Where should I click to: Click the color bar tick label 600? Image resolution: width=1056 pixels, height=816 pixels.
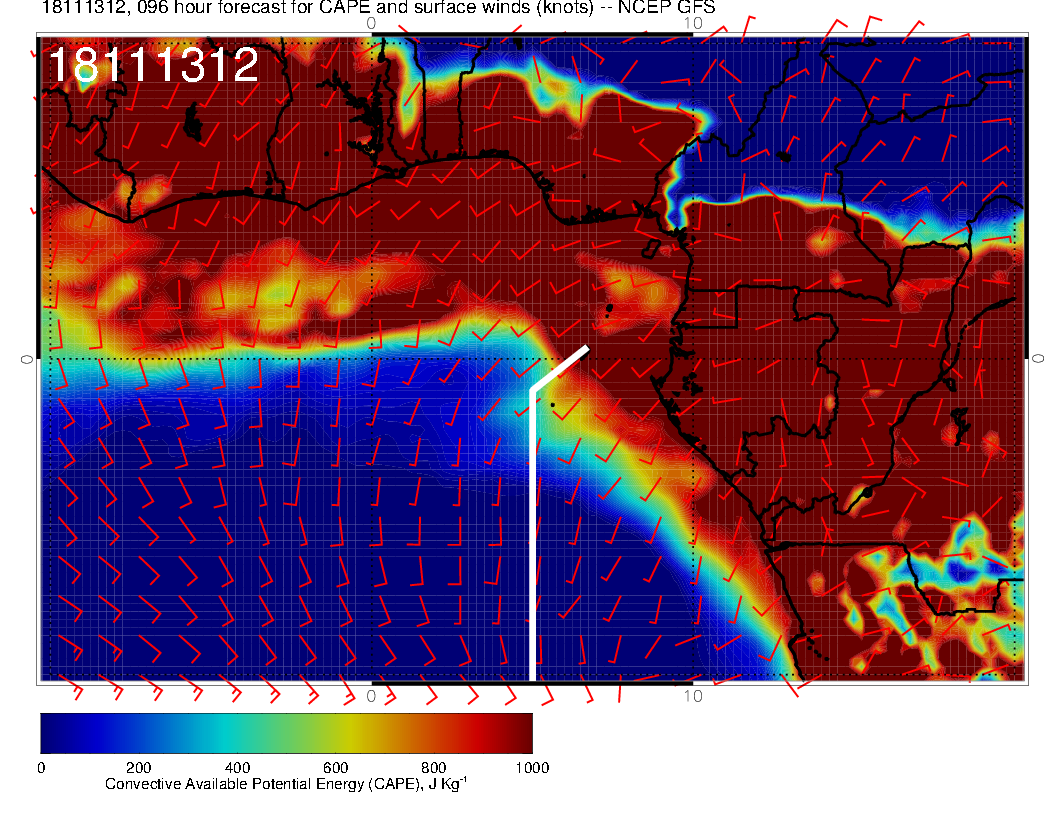pos(335,768)
